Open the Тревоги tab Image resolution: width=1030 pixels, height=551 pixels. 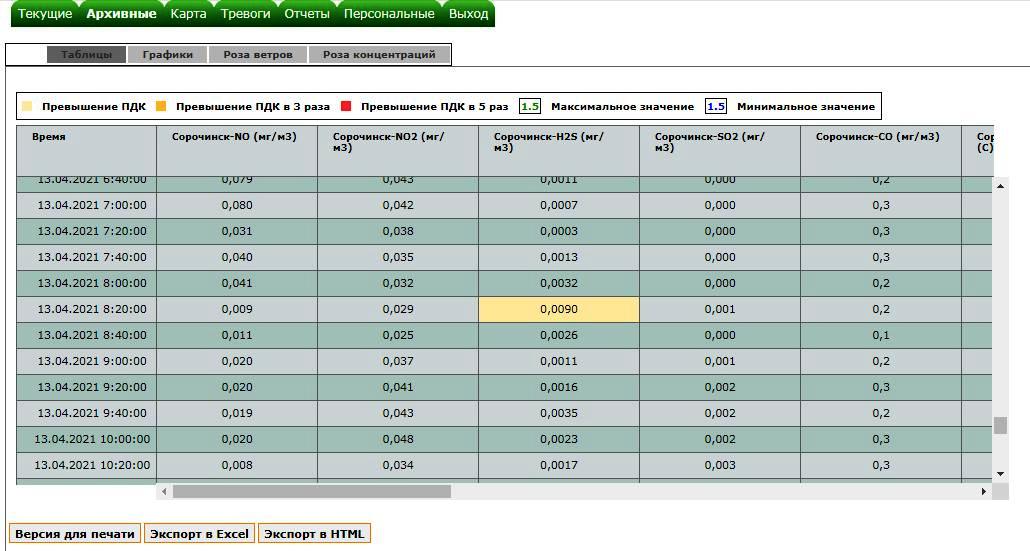245,14
